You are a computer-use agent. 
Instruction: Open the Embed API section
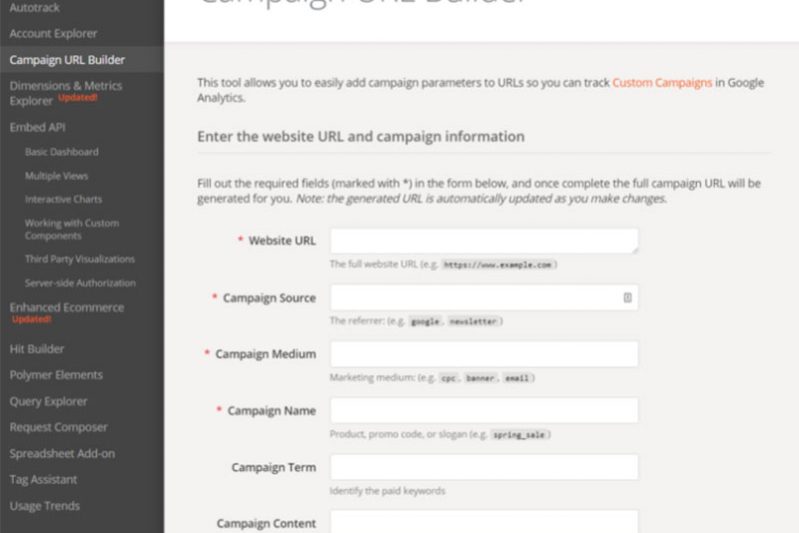[x=38, y=127]
